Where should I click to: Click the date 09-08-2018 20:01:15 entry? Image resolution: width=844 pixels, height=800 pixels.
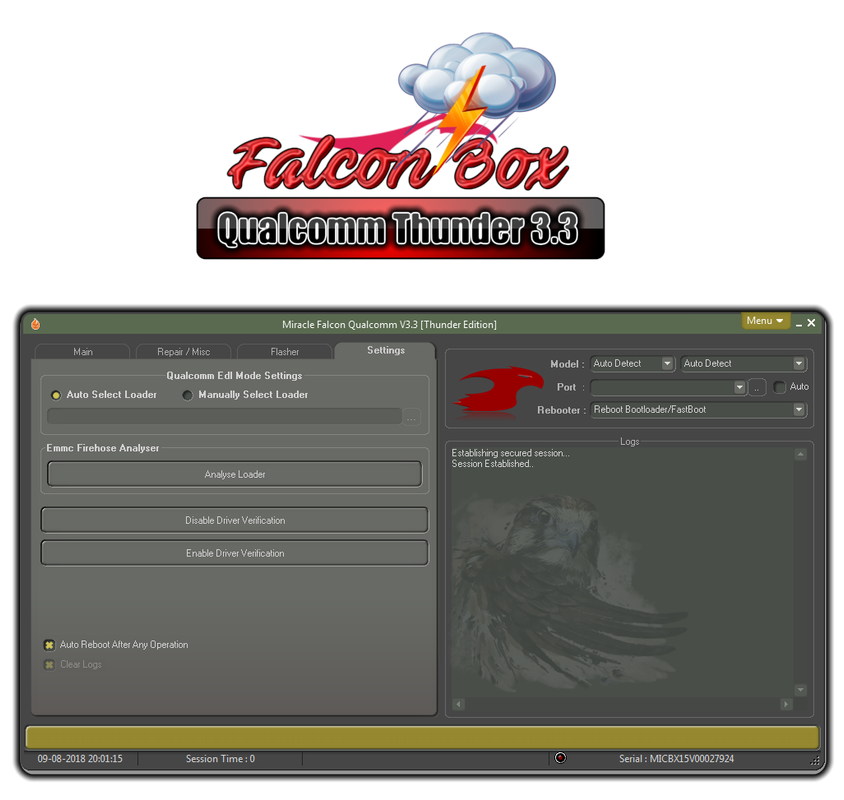(80, 759)
